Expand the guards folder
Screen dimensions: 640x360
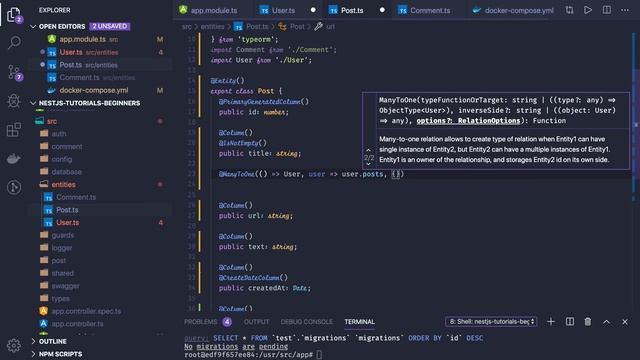(100, 235)
